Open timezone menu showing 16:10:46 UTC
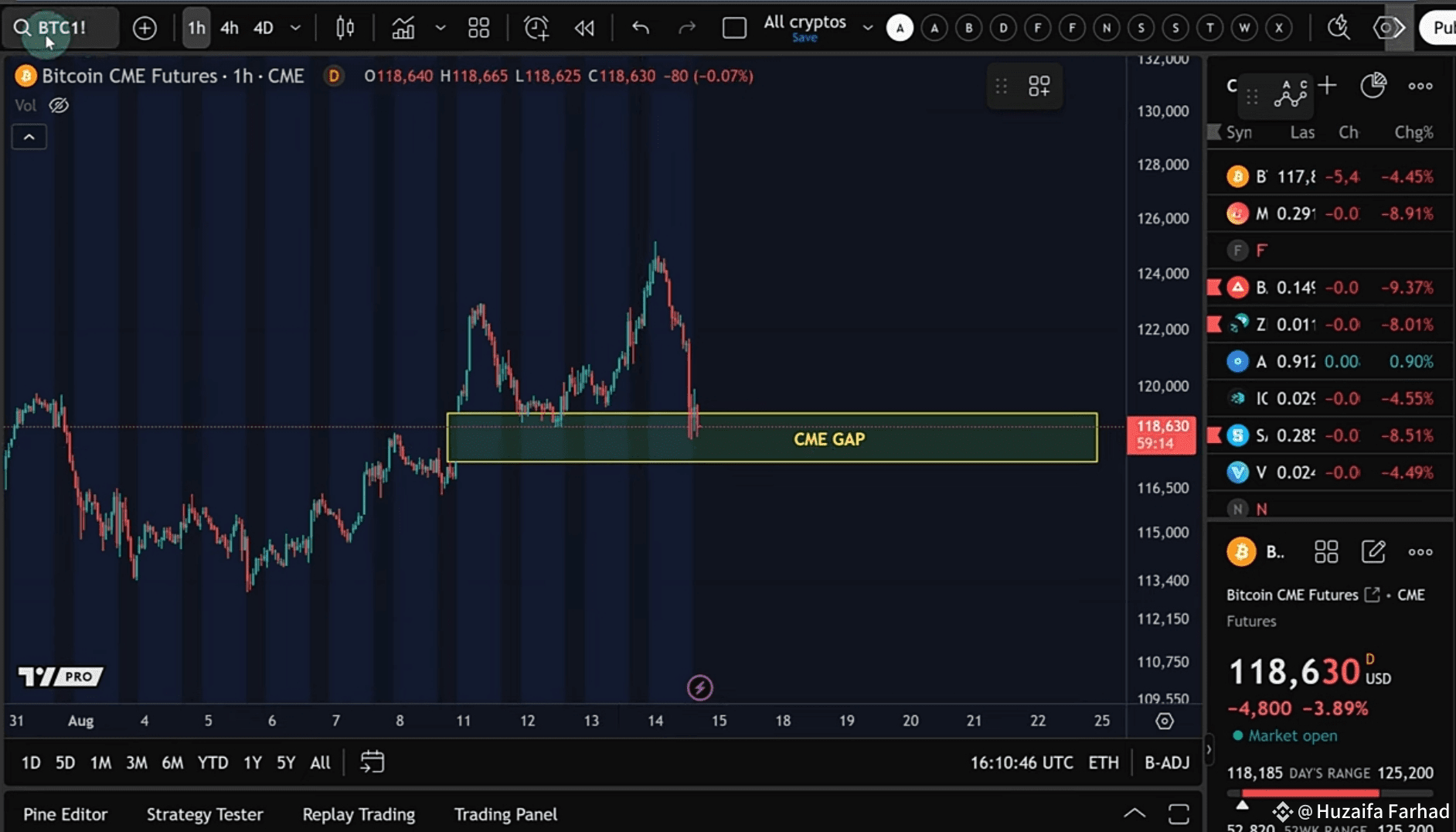 pyautogui.click(x=1022, y=763)
